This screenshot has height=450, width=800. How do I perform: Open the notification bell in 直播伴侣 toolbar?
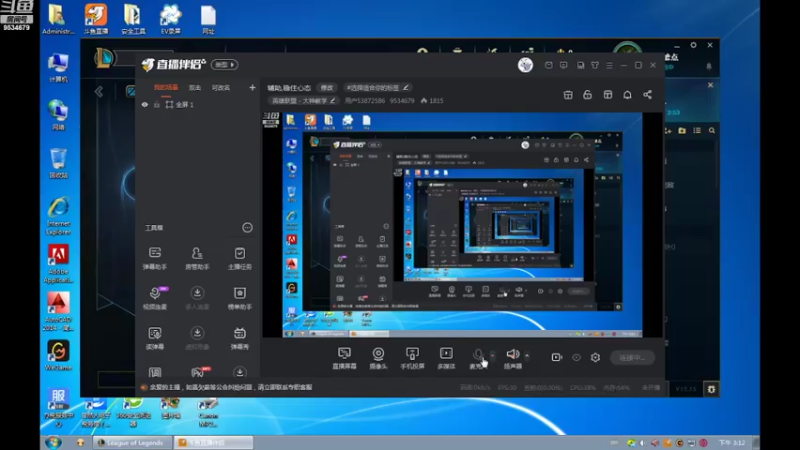[628, 95]
